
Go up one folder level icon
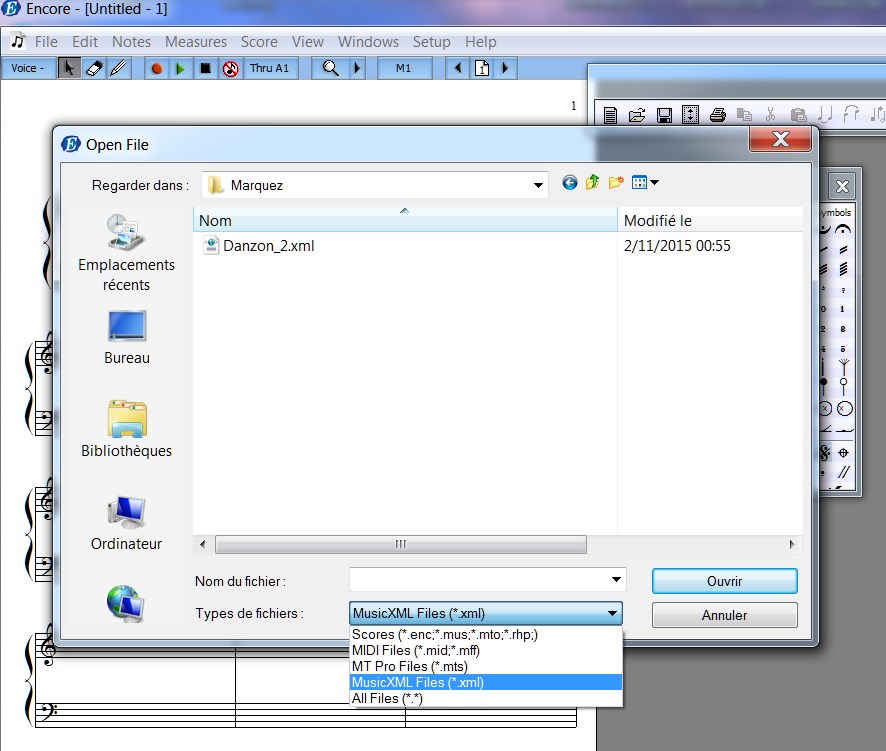tap(593, 183)
